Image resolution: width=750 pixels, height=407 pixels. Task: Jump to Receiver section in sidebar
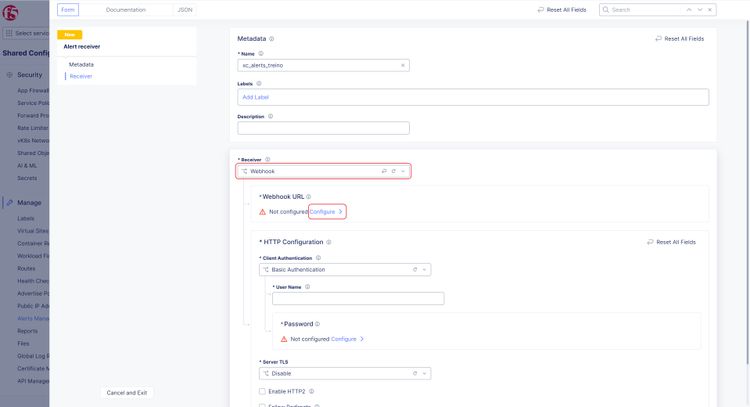tap(81, 76)
